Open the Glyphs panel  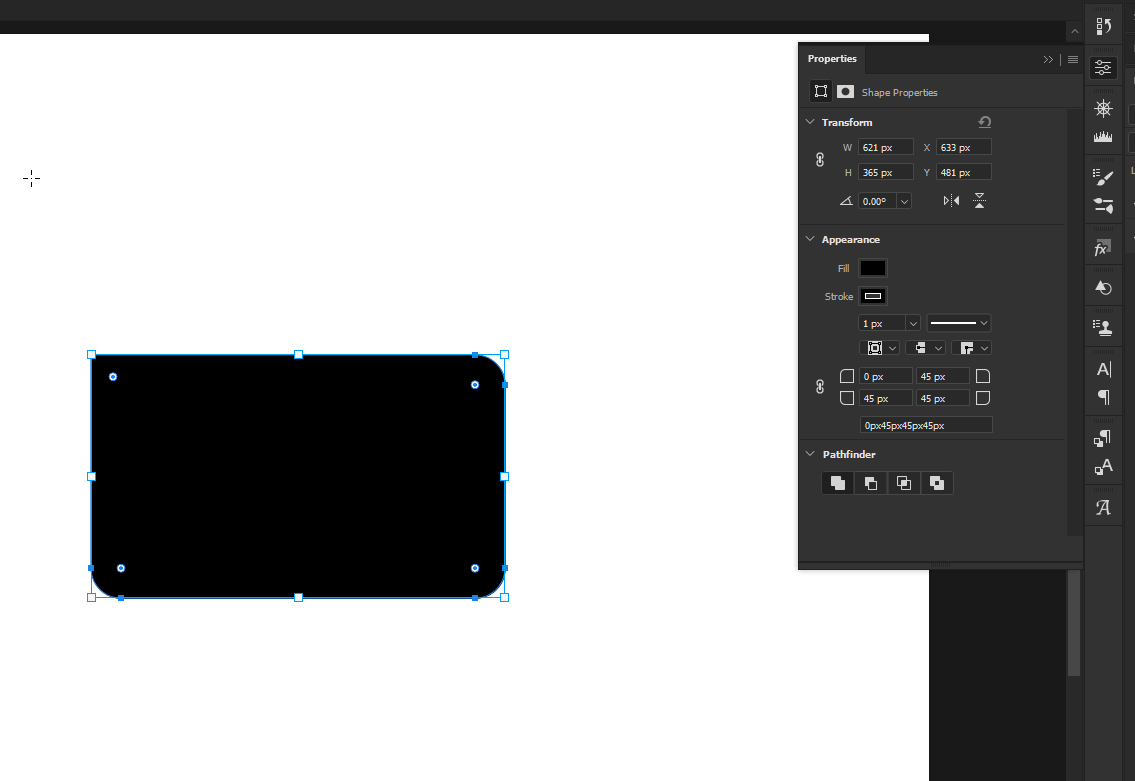click(1103, 506)
